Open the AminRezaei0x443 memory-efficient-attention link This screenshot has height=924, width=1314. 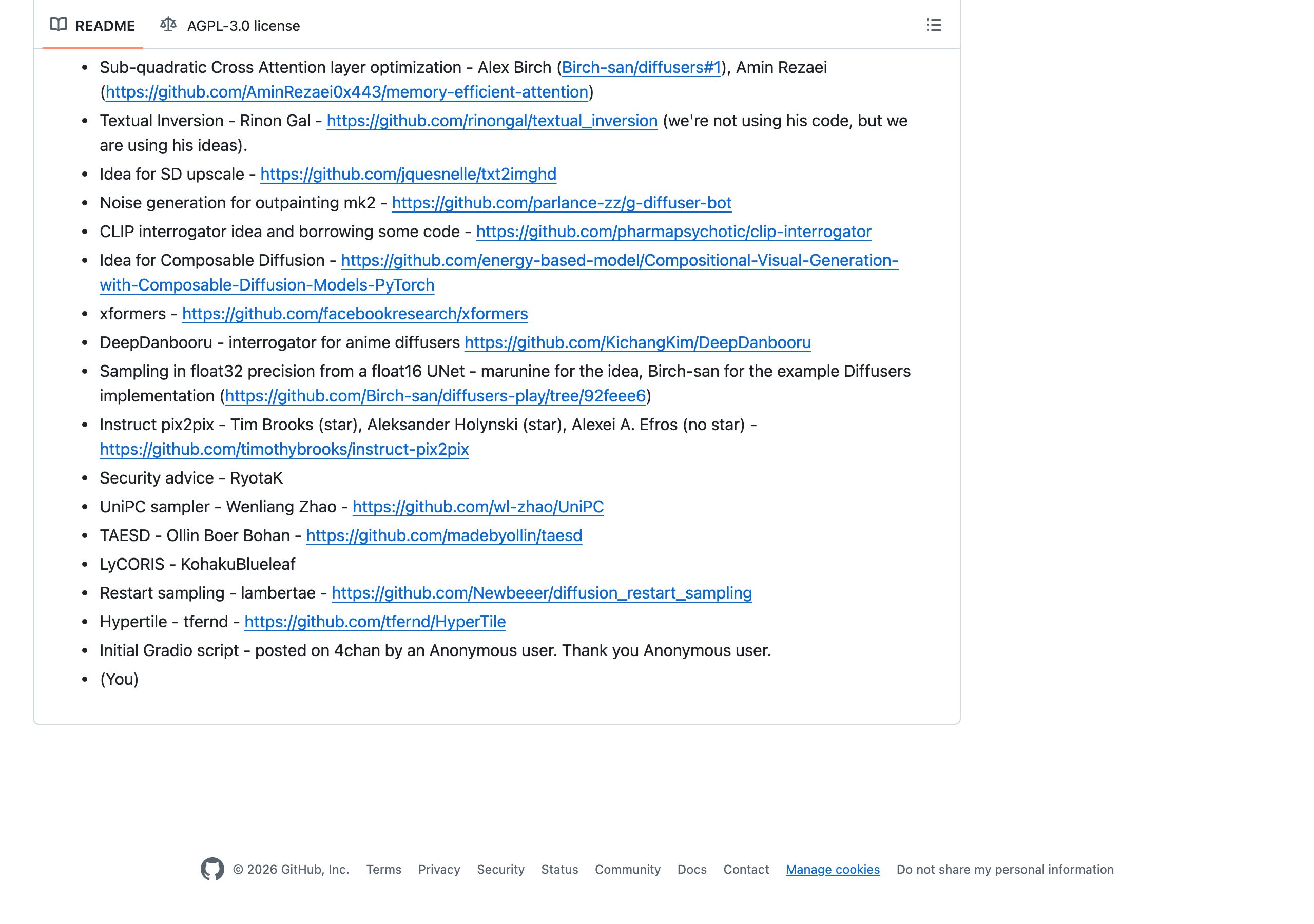point(347,92)
